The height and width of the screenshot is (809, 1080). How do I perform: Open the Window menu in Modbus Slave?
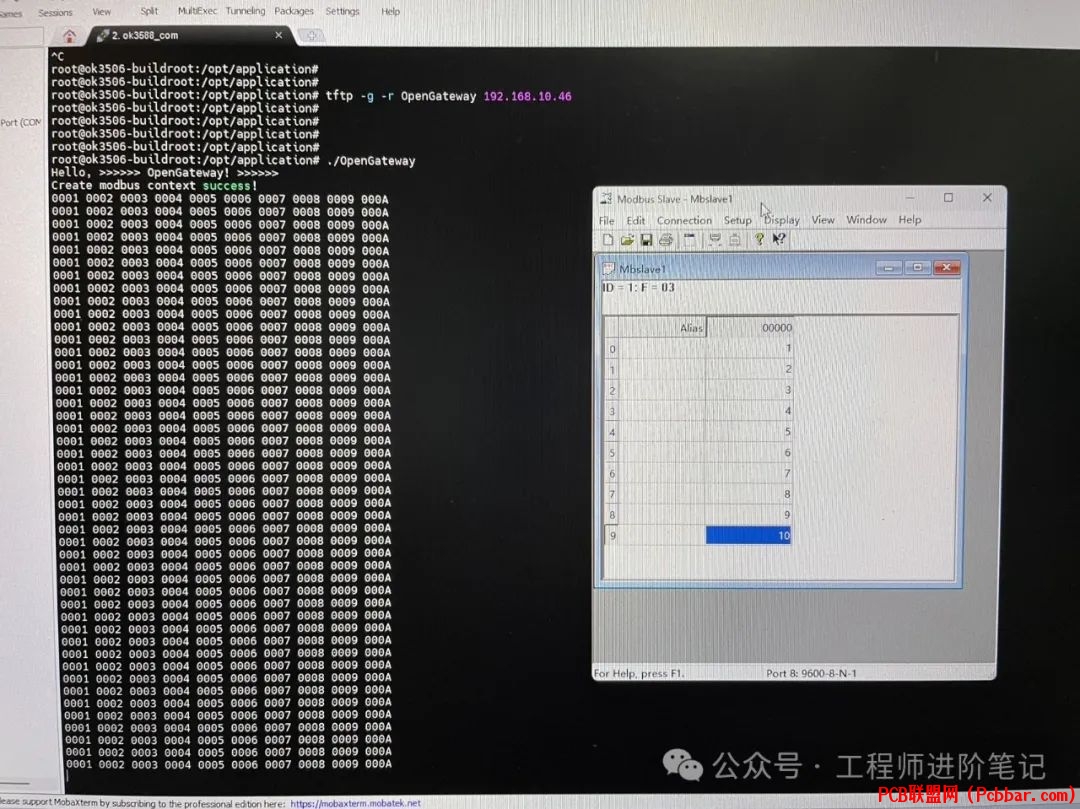866,220
